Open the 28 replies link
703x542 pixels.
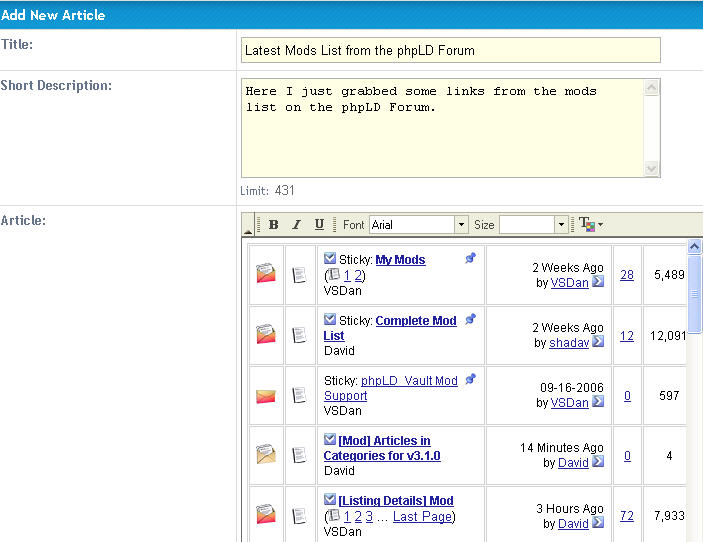(x=627, y=275)
